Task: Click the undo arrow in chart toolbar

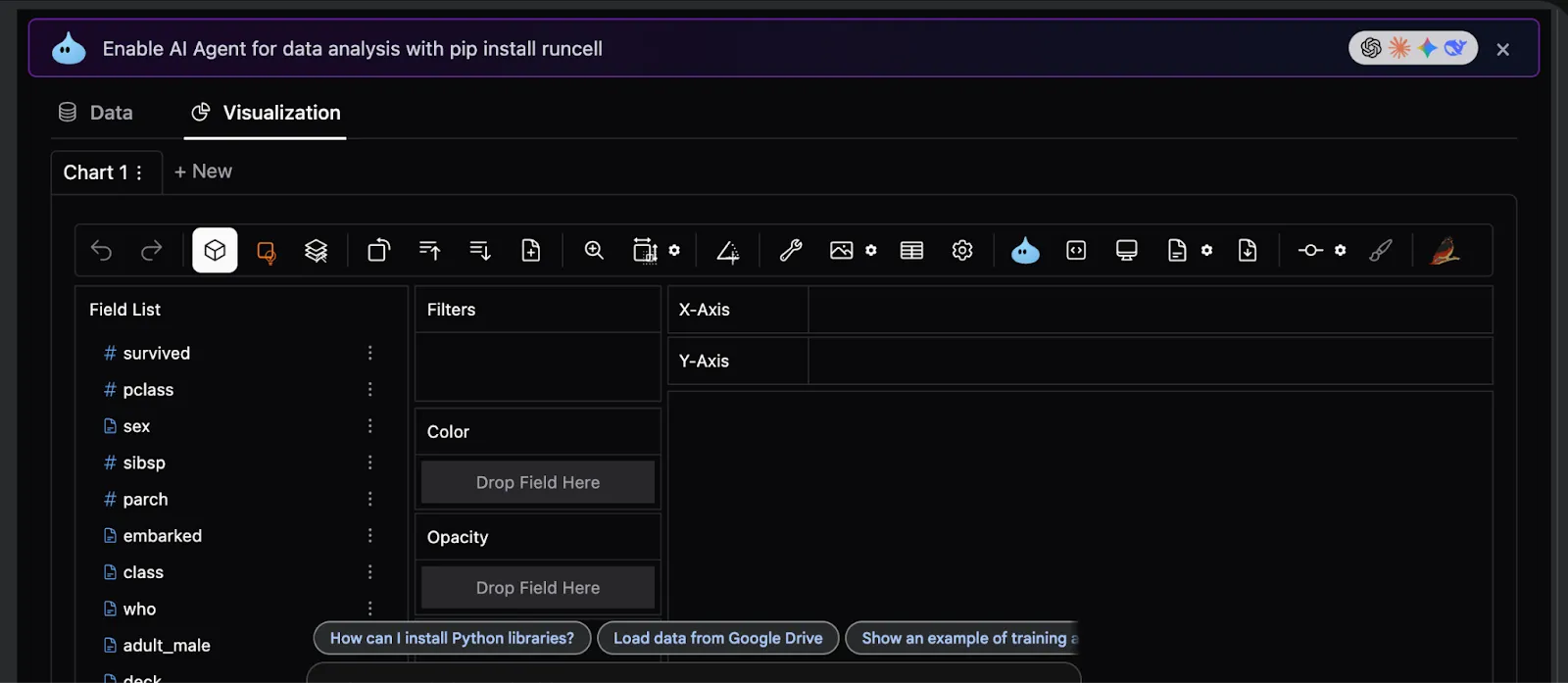Action: tap(102, 251)
